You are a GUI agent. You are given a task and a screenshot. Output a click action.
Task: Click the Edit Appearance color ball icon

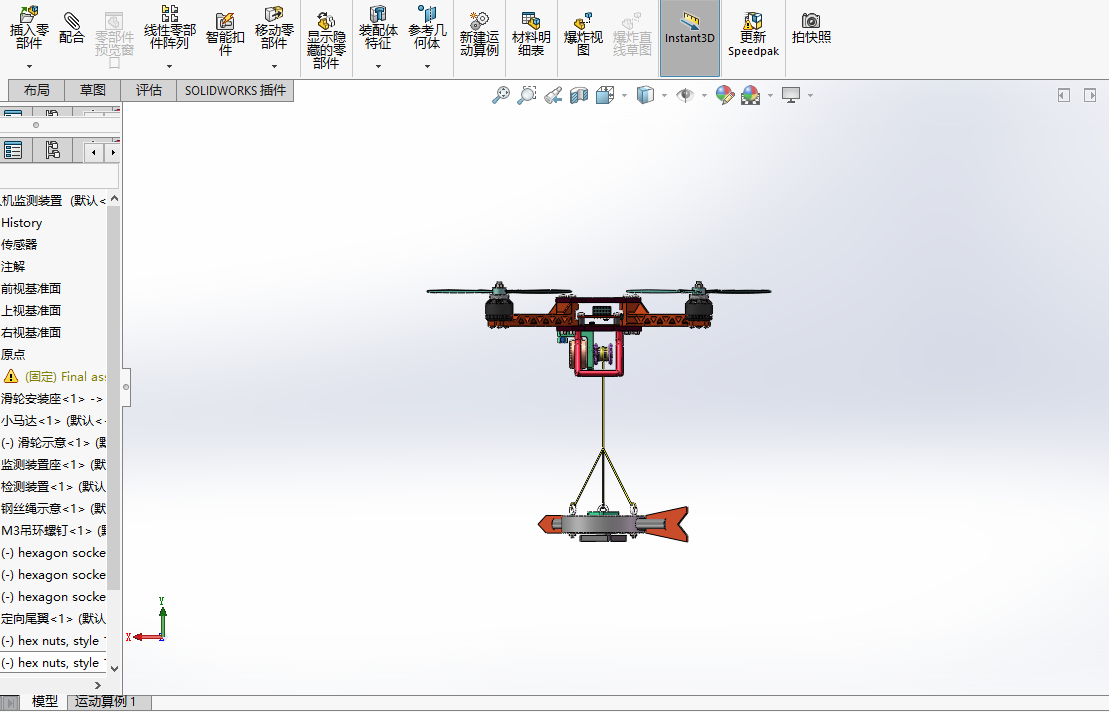point(725,95)
